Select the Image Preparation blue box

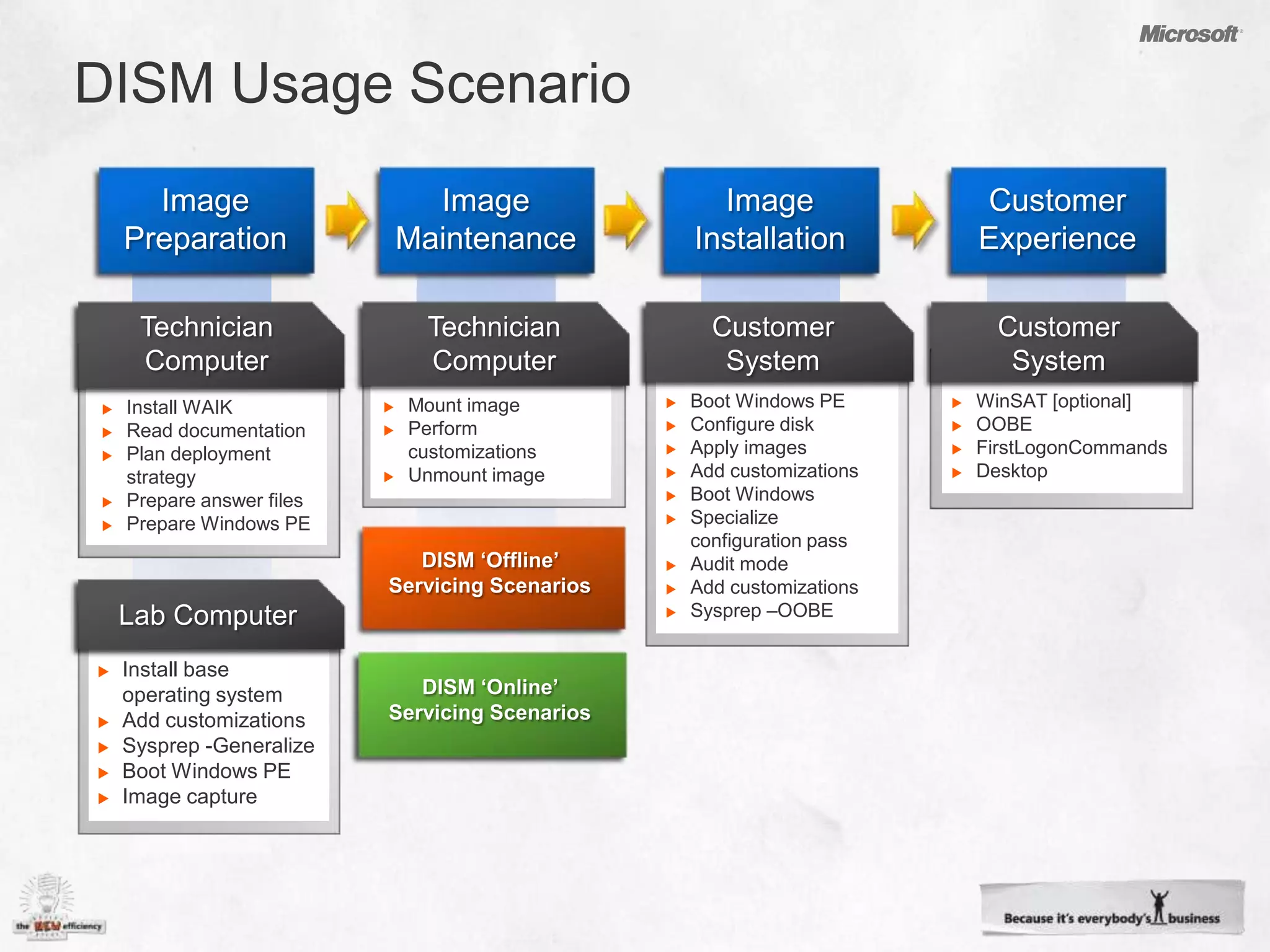(206, 220)
